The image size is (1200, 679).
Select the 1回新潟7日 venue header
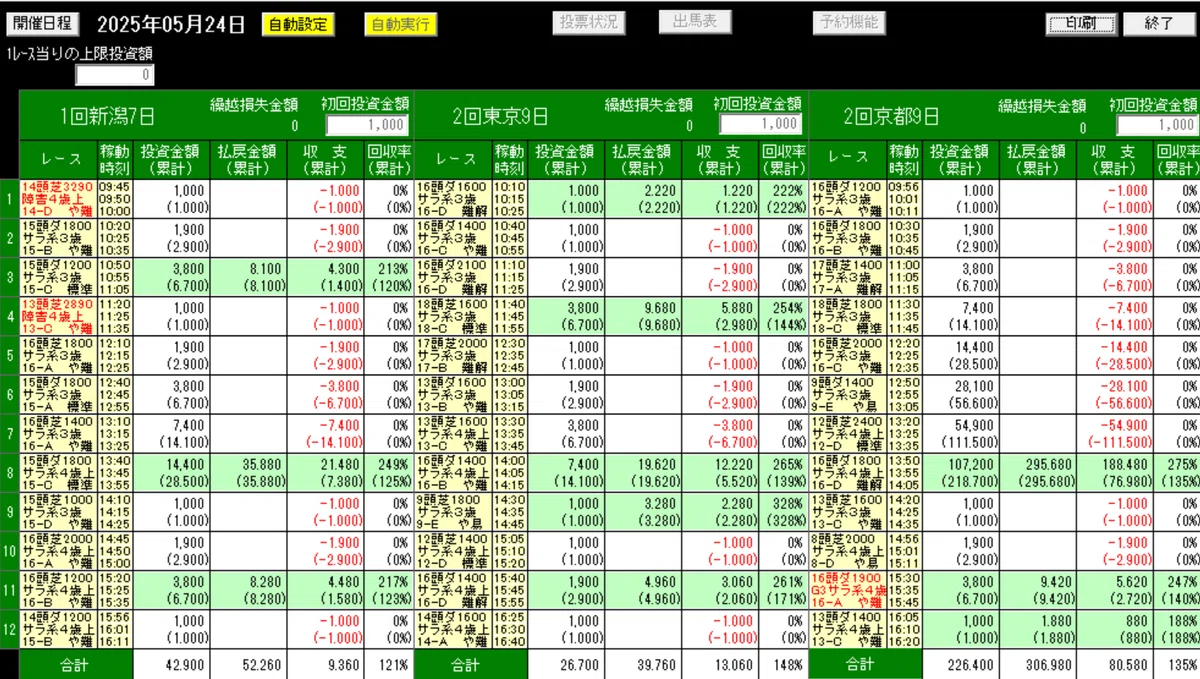click(x=107, y=116)
